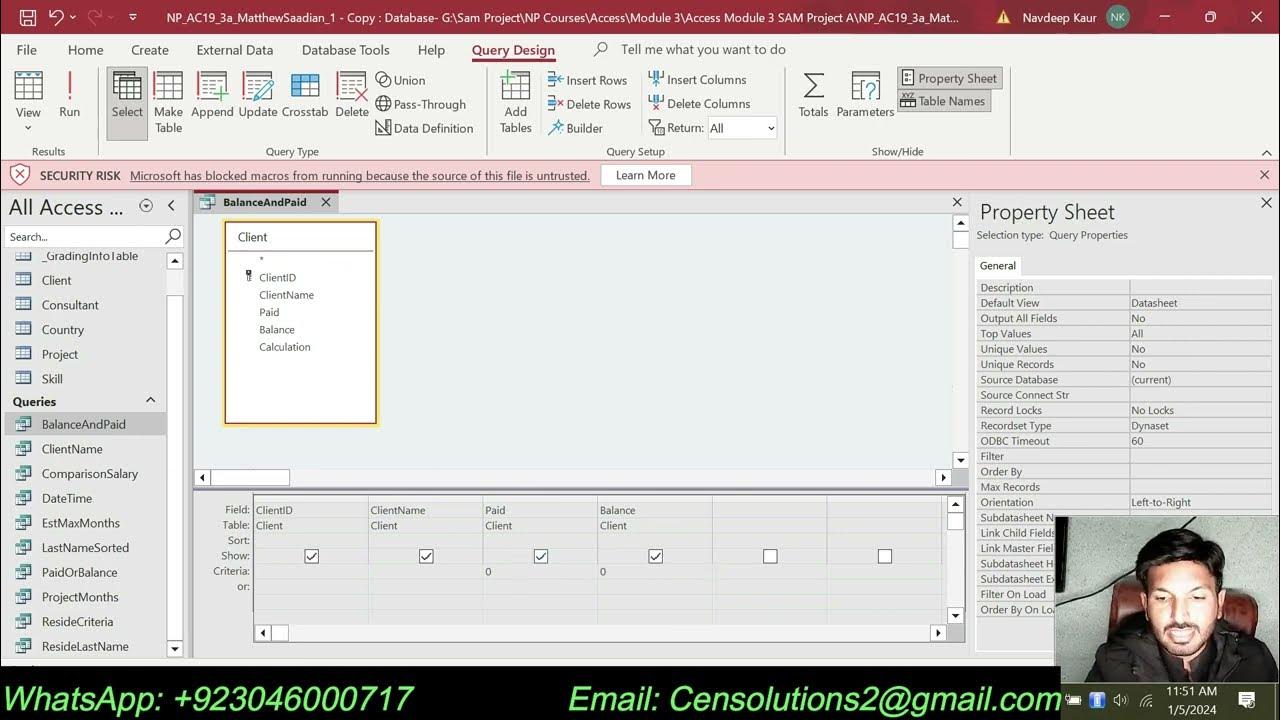Image resolution: width=1280 pixels, height=720 pixels.
Task: Open the View datasheet icon
Action: [x=28, y=87]
